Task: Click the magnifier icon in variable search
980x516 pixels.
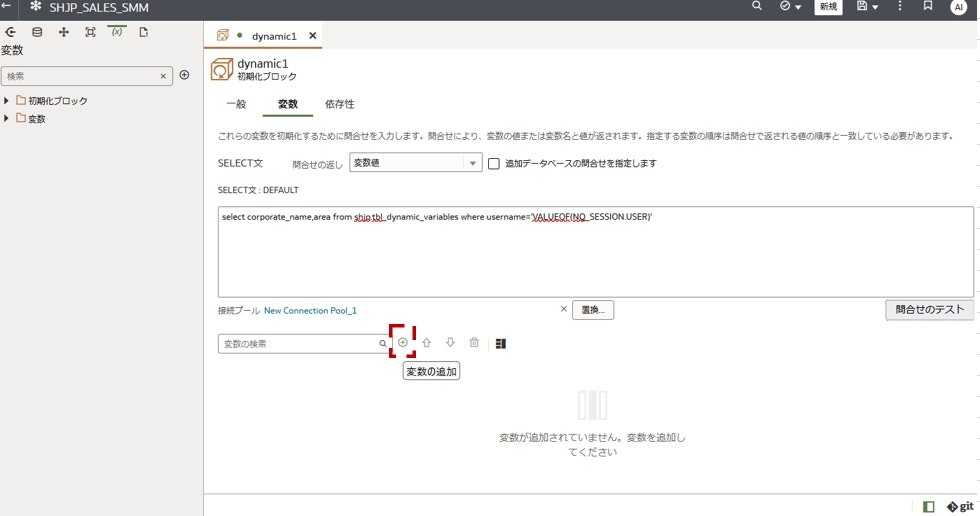Action: 382,344
